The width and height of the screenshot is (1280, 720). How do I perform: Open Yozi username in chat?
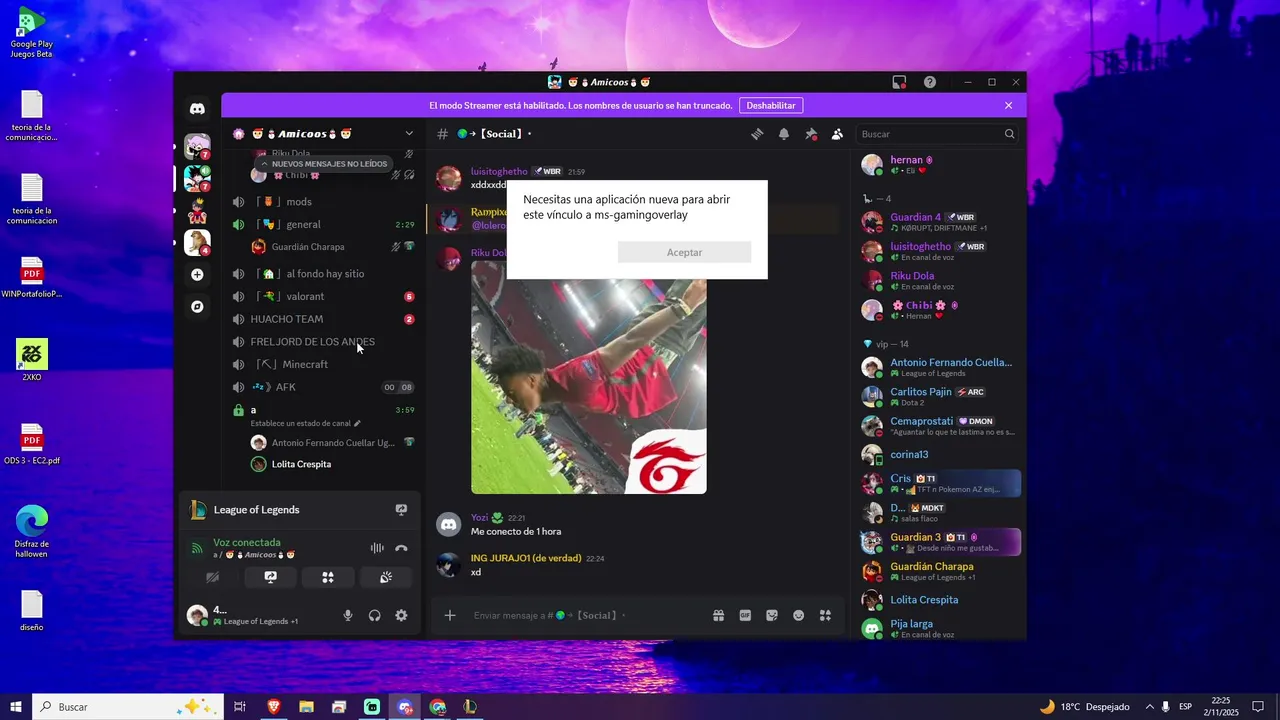(479, 518)
